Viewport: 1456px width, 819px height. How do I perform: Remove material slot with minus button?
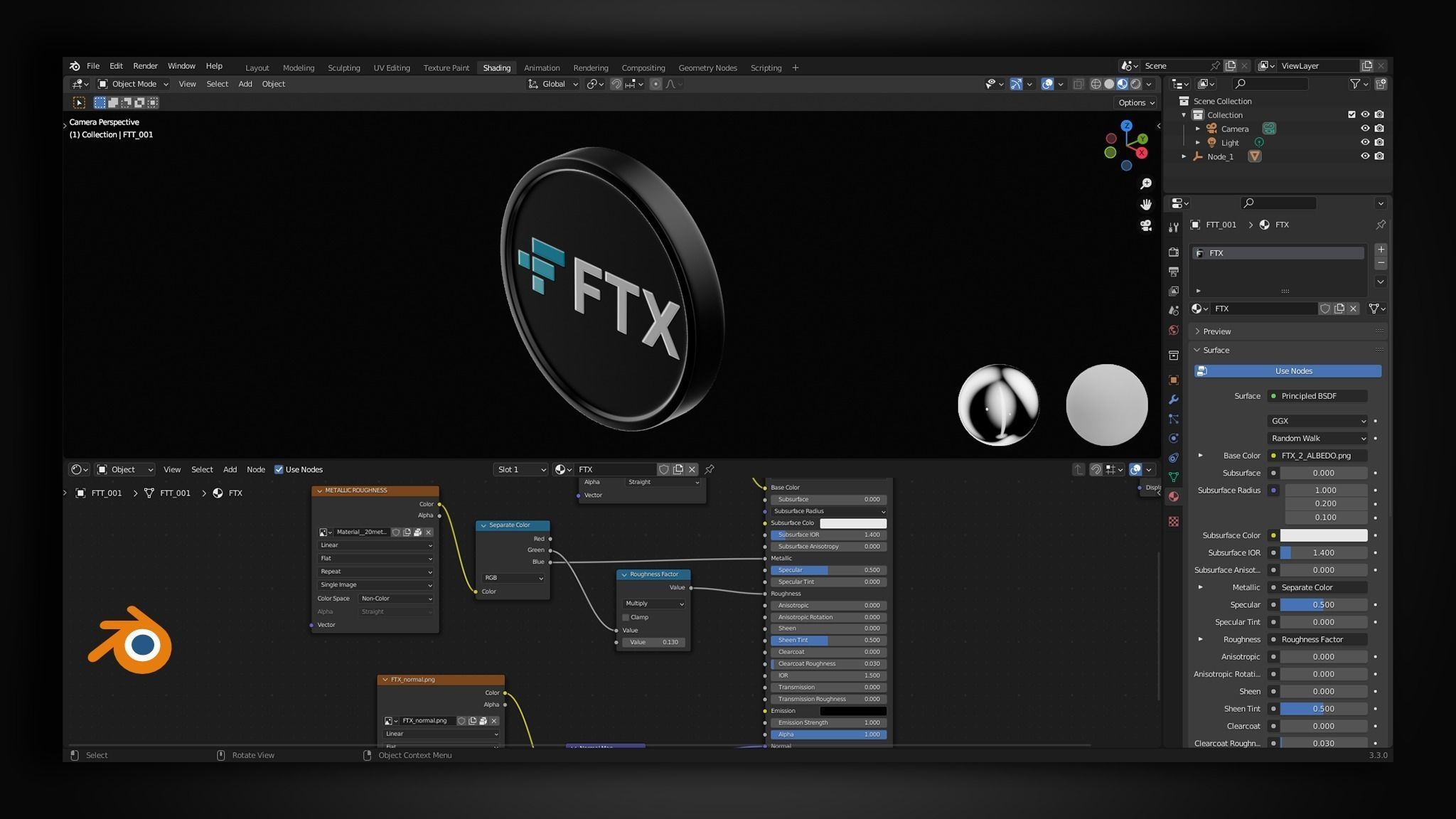coord(1381,263)
